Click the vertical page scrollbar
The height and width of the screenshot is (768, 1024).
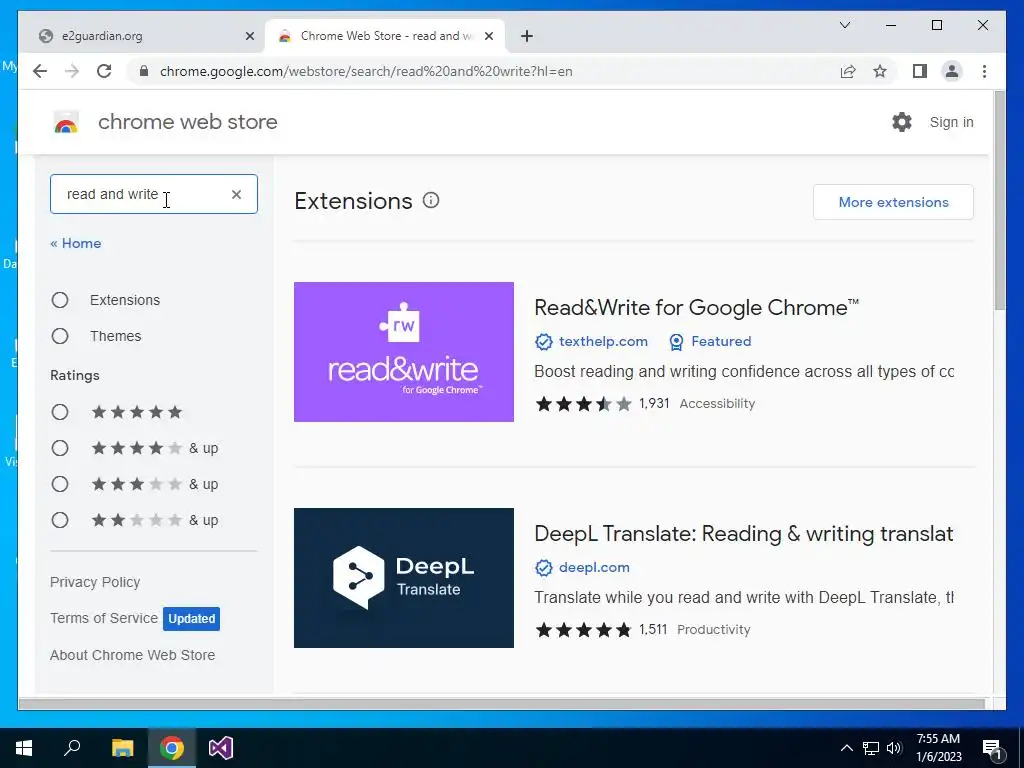point(999,201)
